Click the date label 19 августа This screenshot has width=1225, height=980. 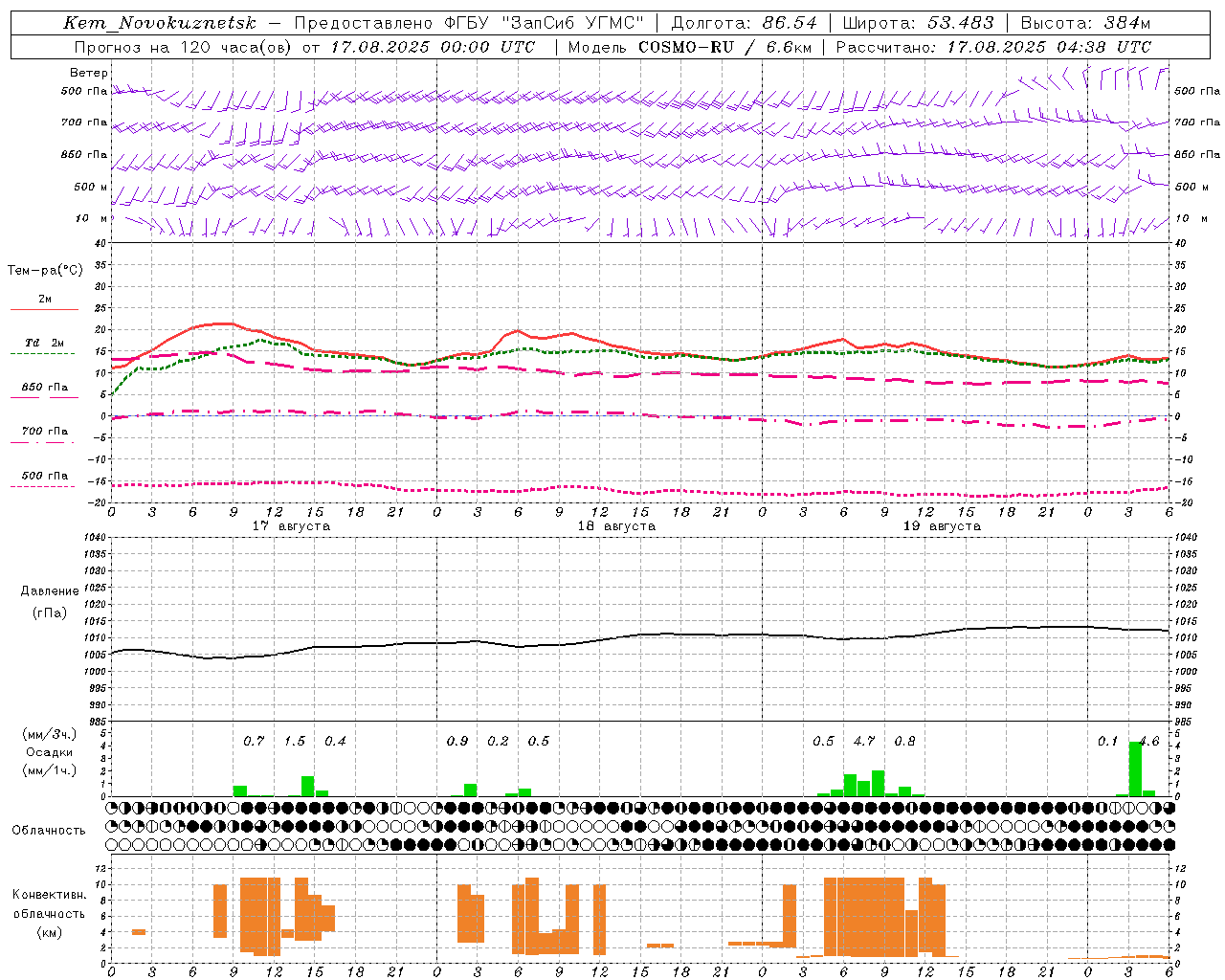coord(942,526)
